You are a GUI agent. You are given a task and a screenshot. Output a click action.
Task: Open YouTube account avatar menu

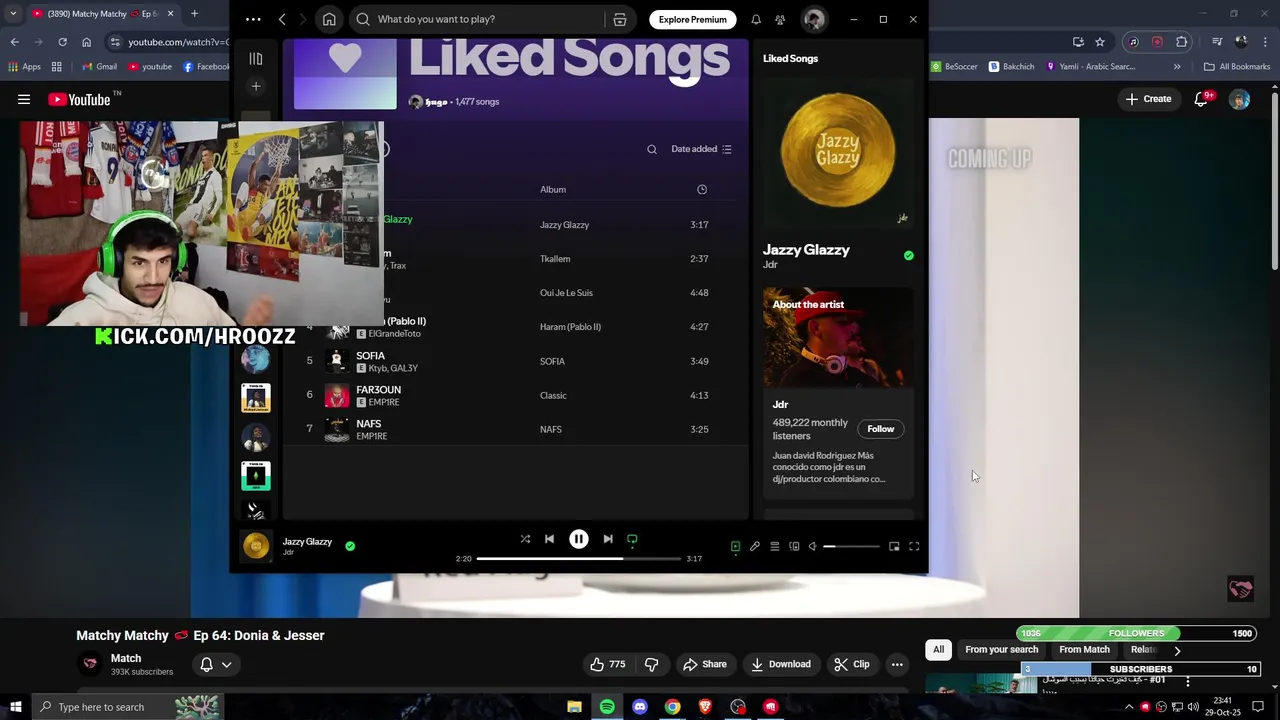pos(1239,99)
